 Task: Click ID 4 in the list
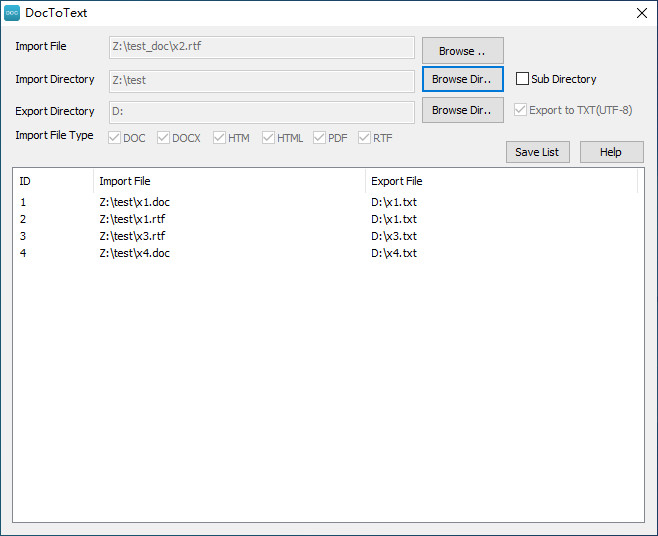click(x=23, y=253)
